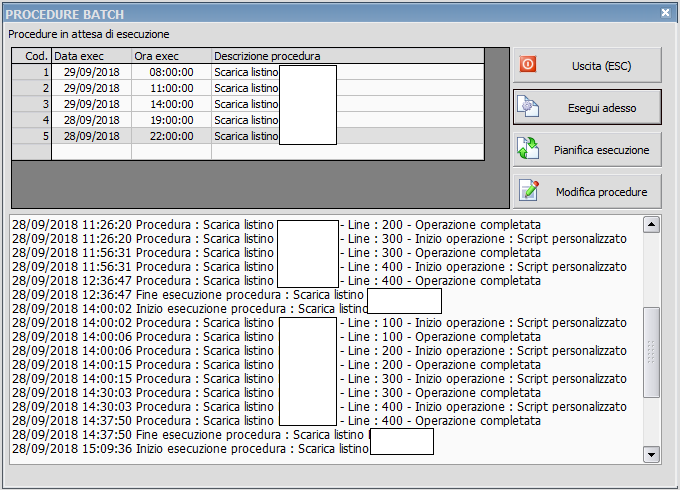
Task: Click log line 14:37:50 Line 400 Operazione completata
Action: click(x=276, y=421)
